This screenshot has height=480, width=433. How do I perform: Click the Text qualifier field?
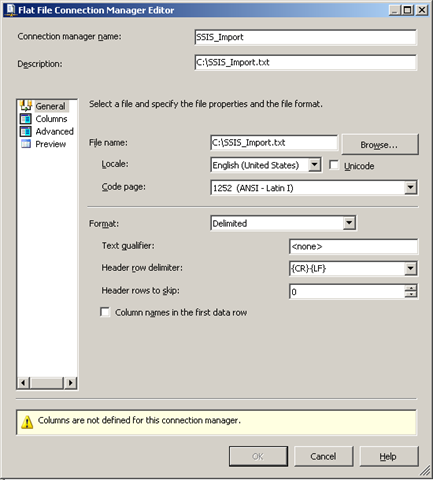click(353, 246)
